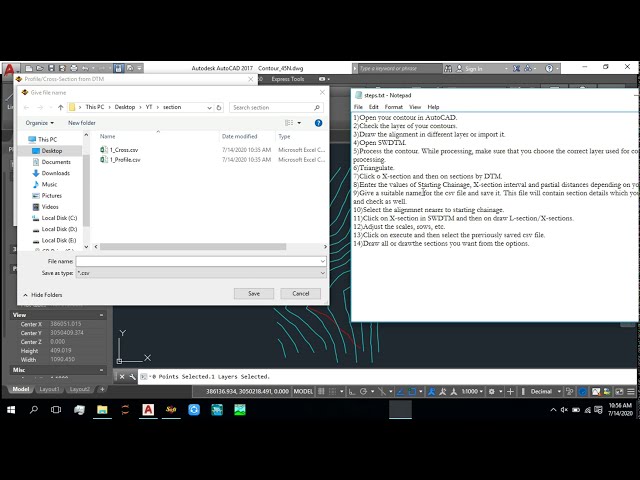Open the Format menu in Notepad
640x480 pixels.
pos(393,107)
